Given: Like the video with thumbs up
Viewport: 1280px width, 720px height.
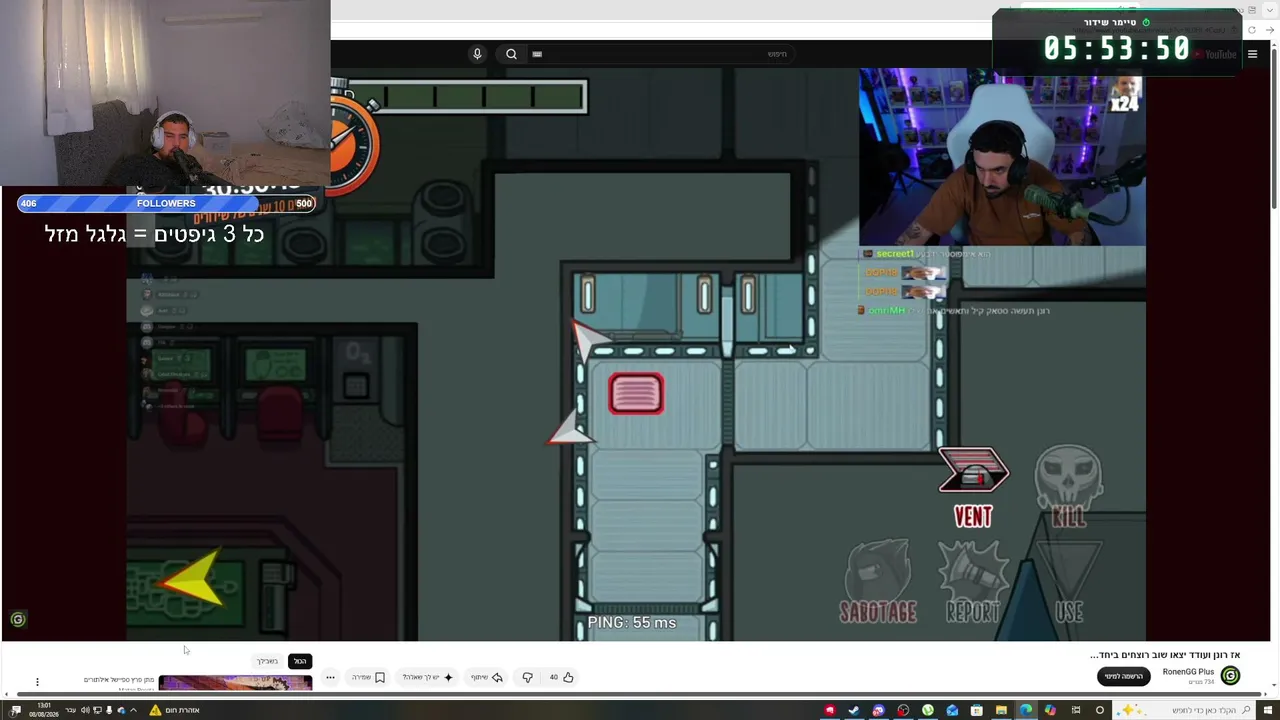Looking at the screenshot, I should (561, 677).
